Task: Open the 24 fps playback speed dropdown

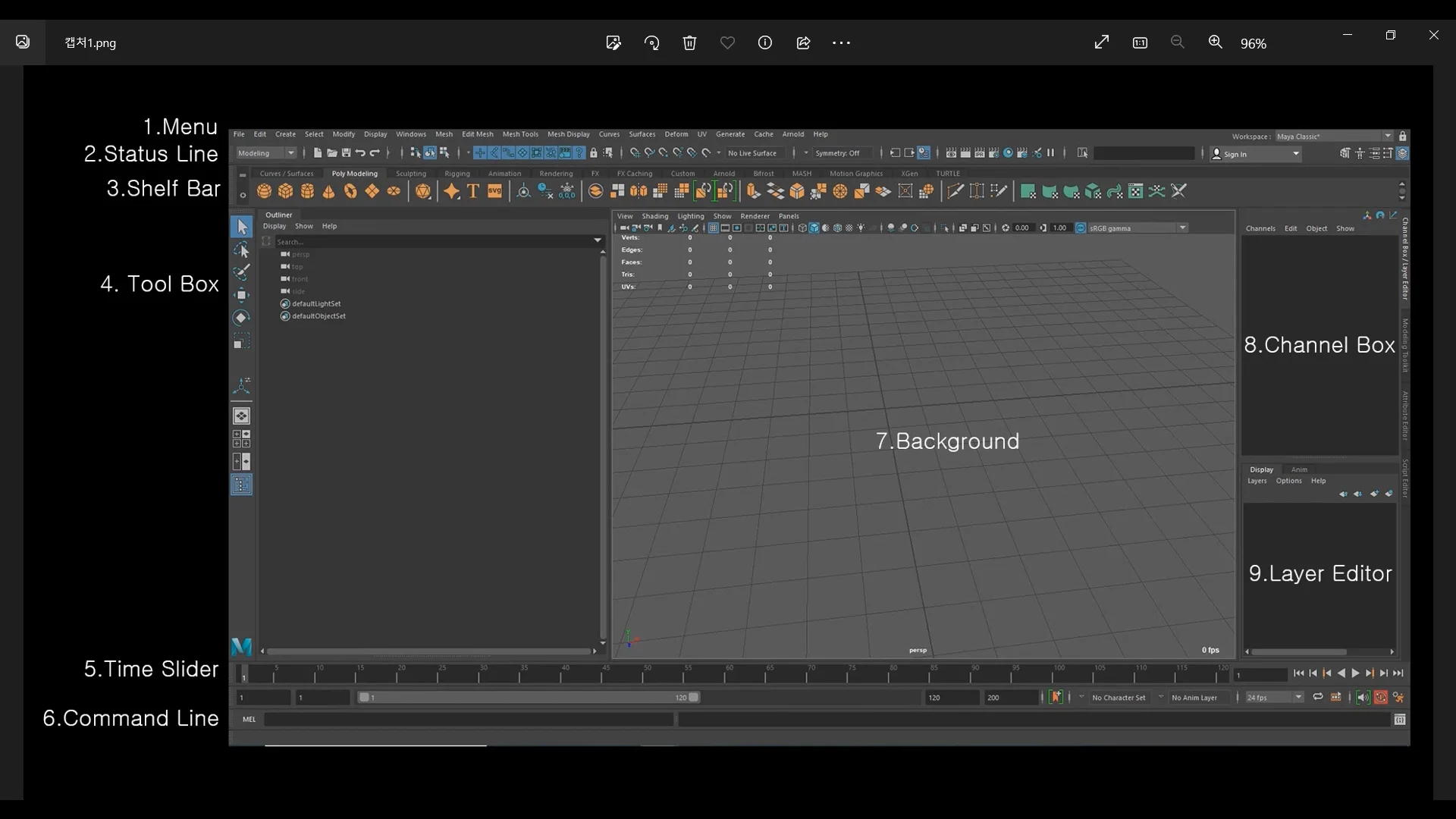Action: [x=1272, y=698]
